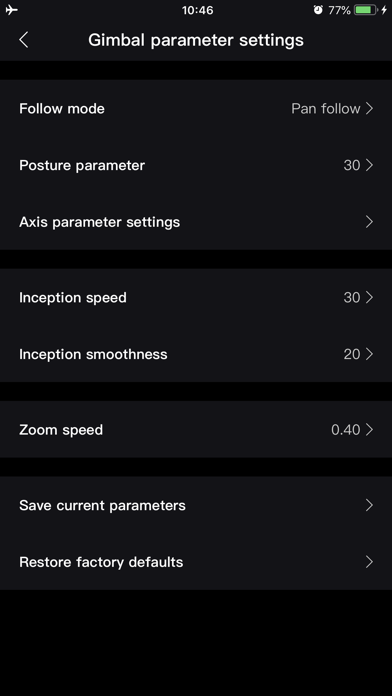Image resolution: width=392 pixels, height=696 pixels.
Task: Tap Save current parameters
Action: [x=196, y=505]
